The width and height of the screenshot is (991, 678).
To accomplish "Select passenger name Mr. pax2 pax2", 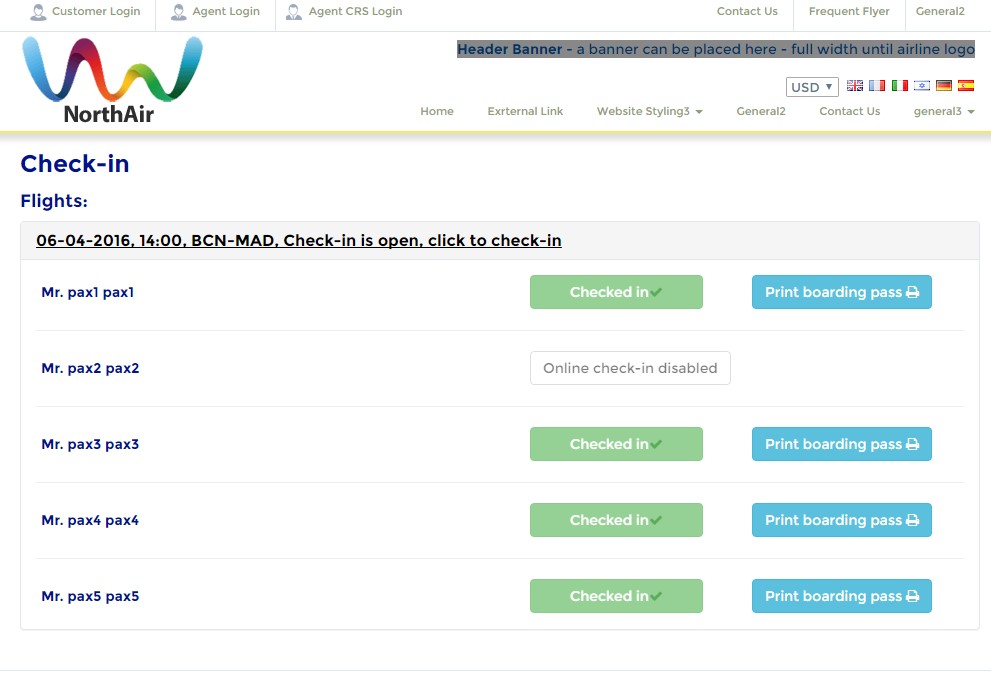I will 90,368.
